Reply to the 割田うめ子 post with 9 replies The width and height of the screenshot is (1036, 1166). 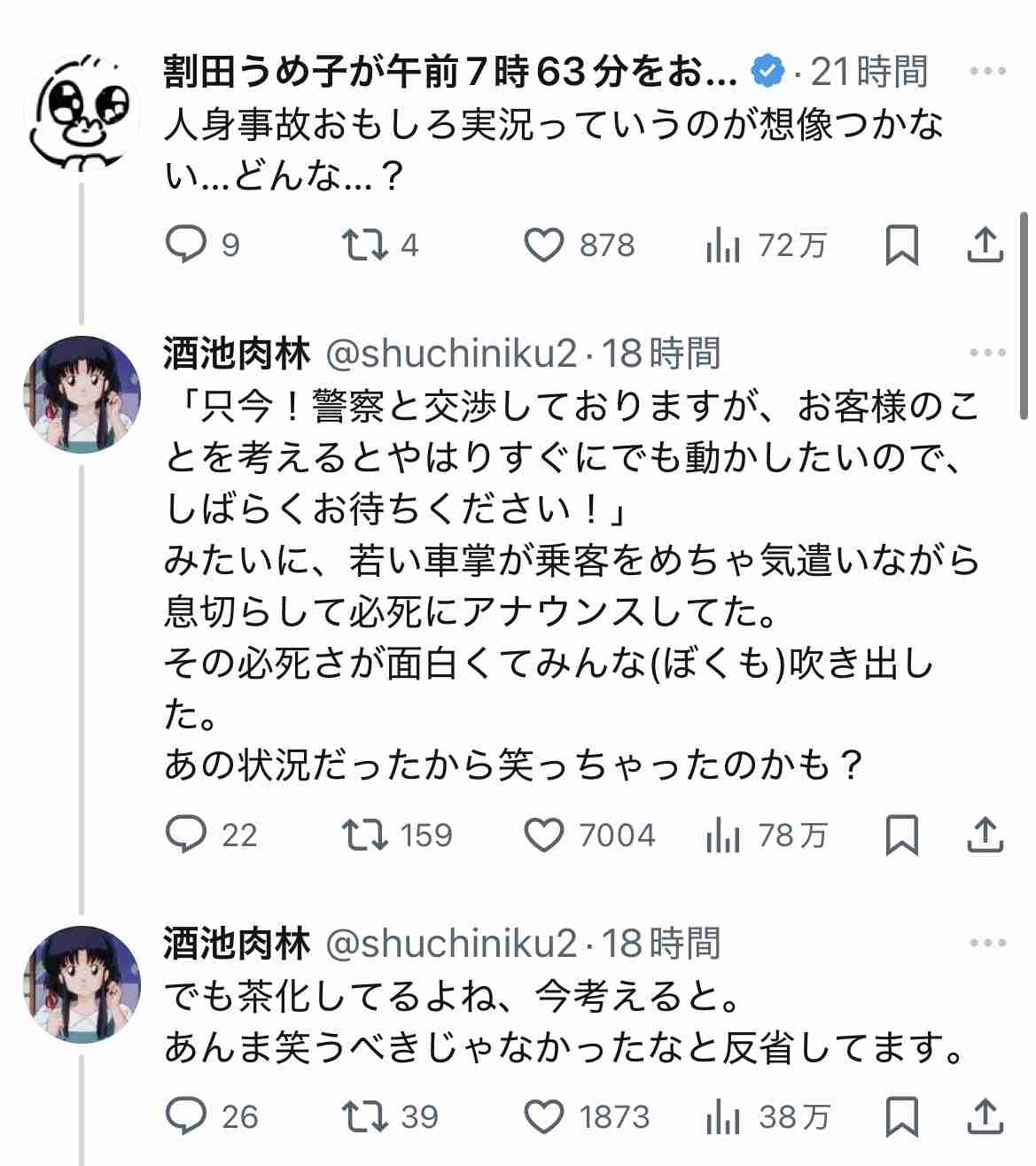(187, 245)
